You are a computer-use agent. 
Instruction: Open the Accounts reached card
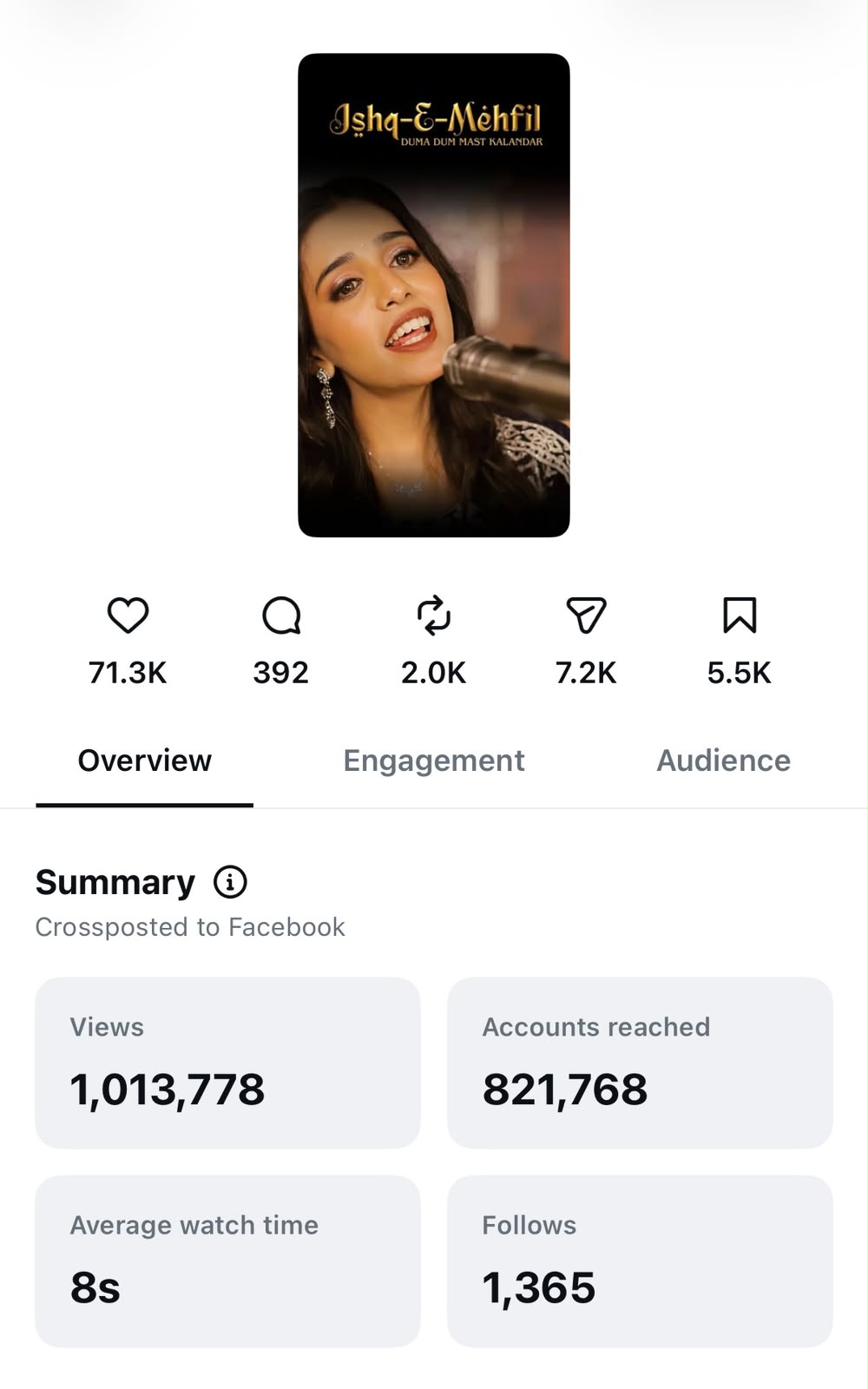pos(640,1063)
